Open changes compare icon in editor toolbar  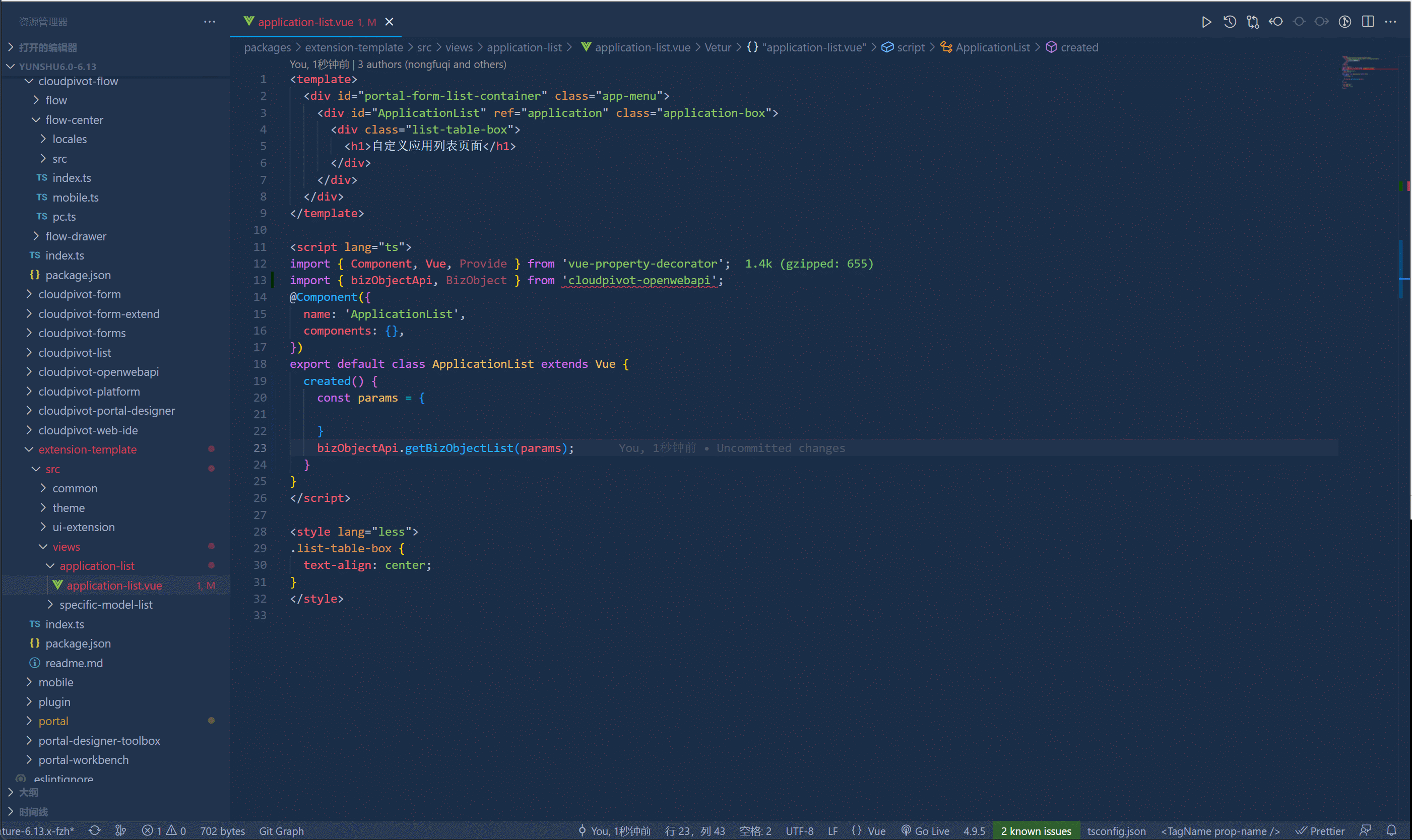[1252, 22]
